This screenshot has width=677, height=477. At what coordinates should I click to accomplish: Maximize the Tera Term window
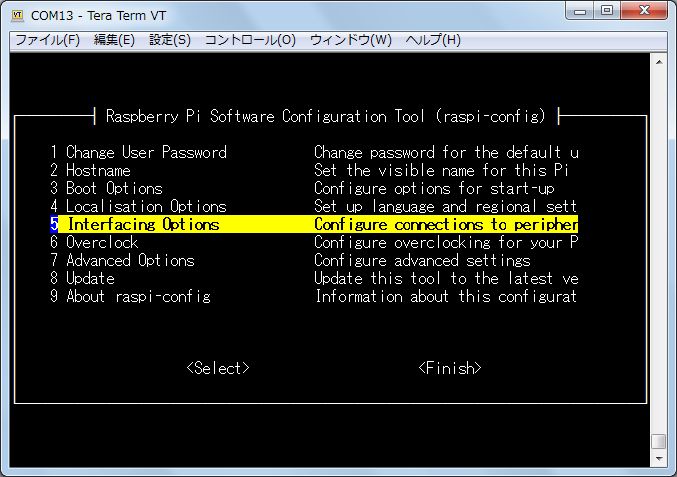tap(607, 11)
